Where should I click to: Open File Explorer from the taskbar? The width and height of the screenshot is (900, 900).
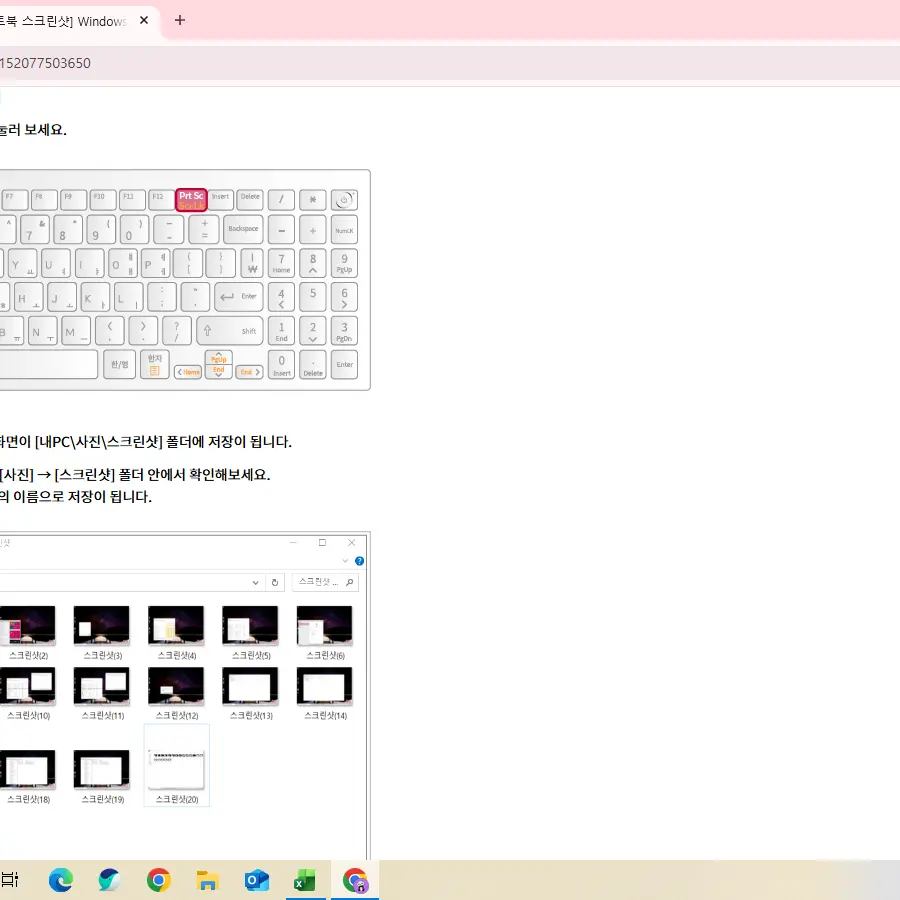(207, 880)
